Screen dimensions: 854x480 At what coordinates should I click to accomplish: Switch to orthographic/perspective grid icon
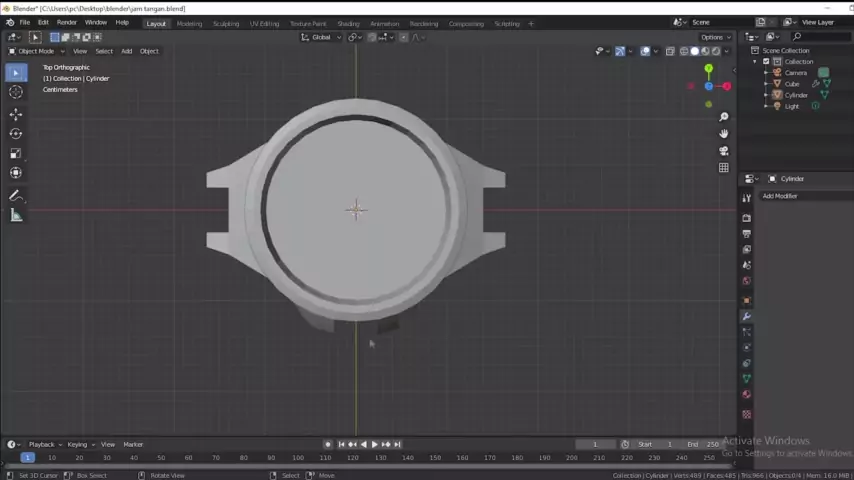pyautogui.click(x=724, y=167)
